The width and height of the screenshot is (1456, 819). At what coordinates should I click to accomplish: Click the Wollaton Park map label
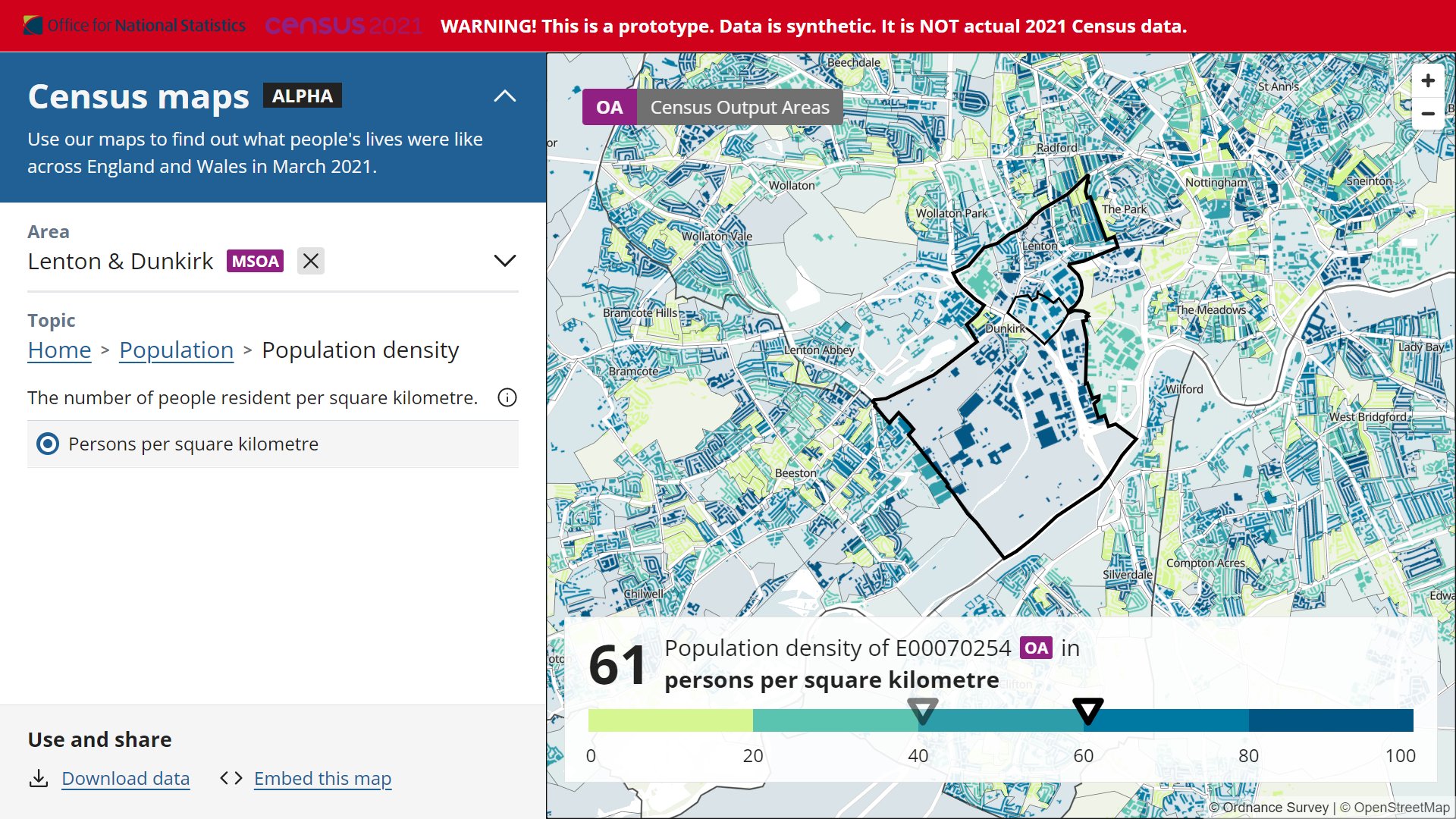[952, 214]
